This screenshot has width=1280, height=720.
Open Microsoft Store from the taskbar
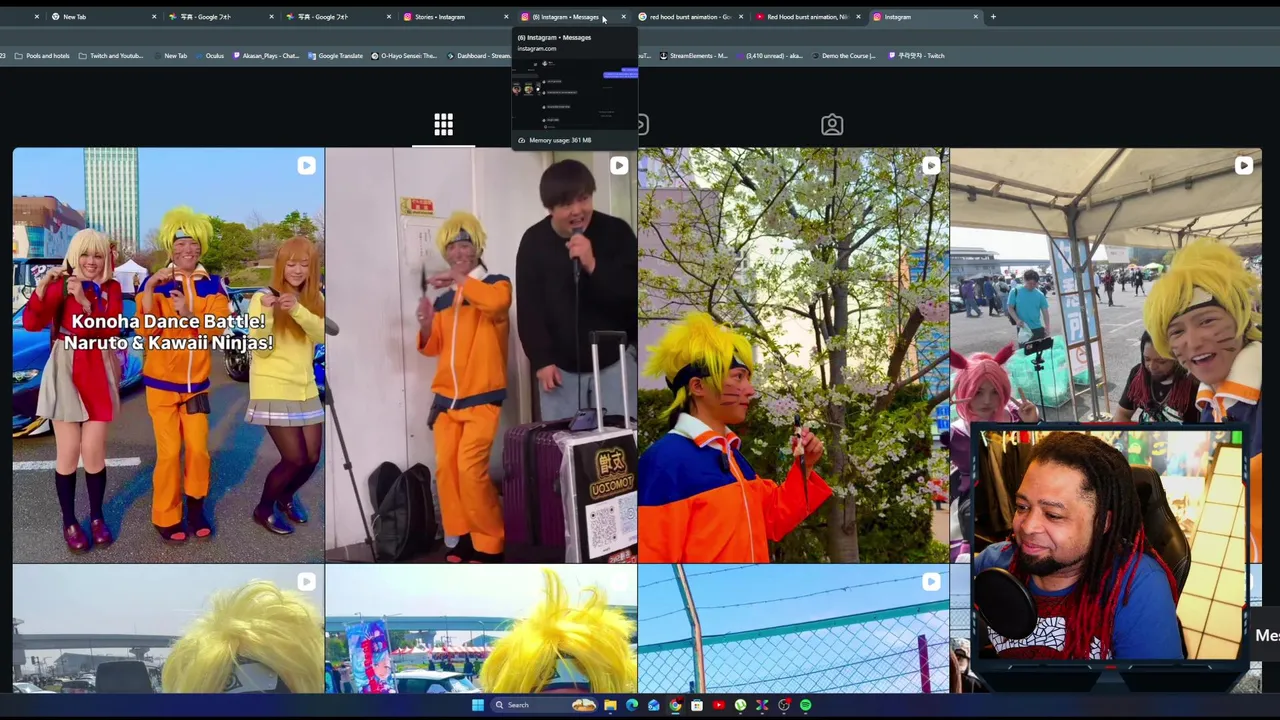click(x=697, y=705)
